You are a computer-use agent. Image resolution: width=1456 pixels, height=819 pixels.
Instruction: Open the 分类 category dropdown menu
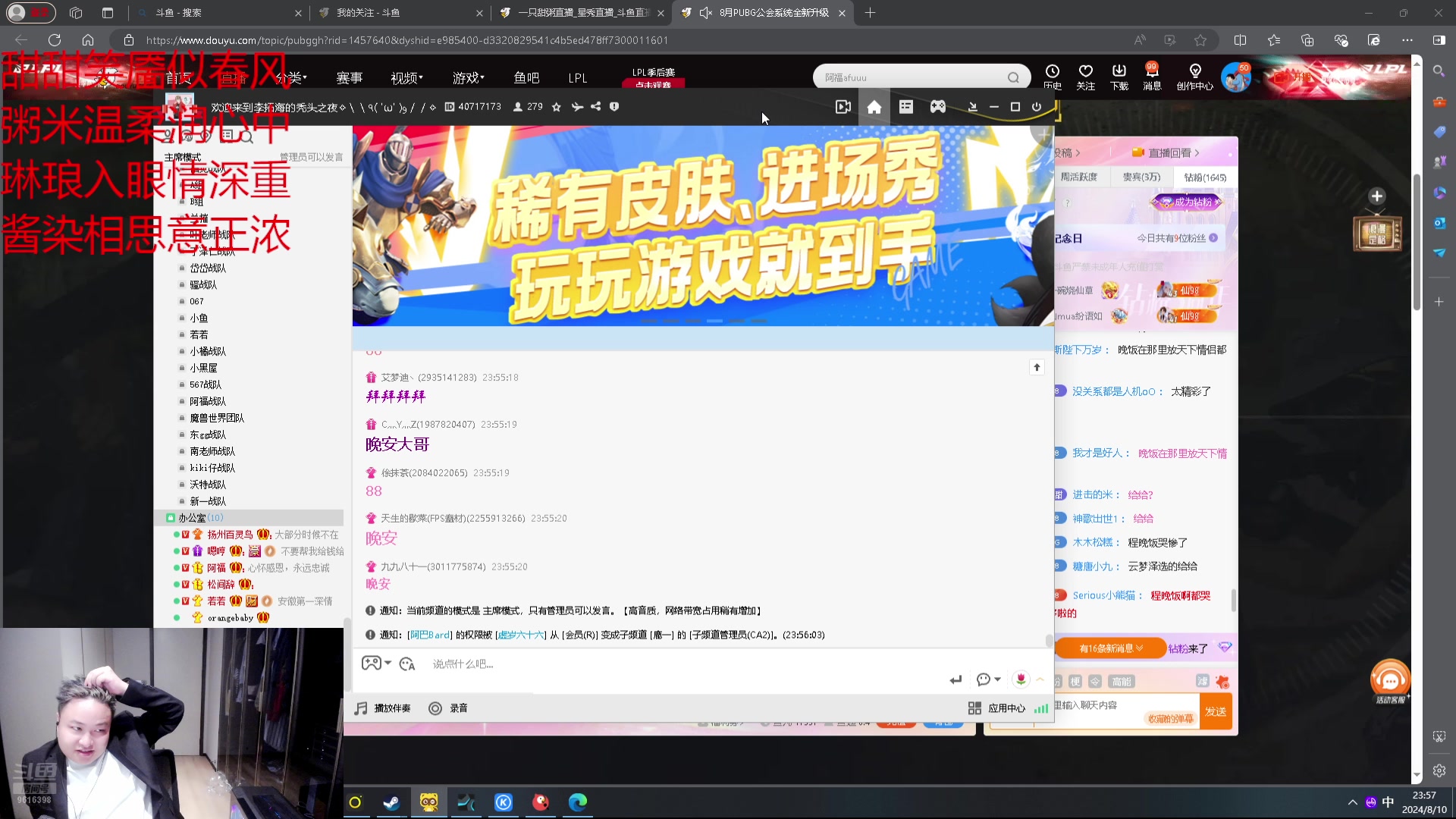[291, 77]
